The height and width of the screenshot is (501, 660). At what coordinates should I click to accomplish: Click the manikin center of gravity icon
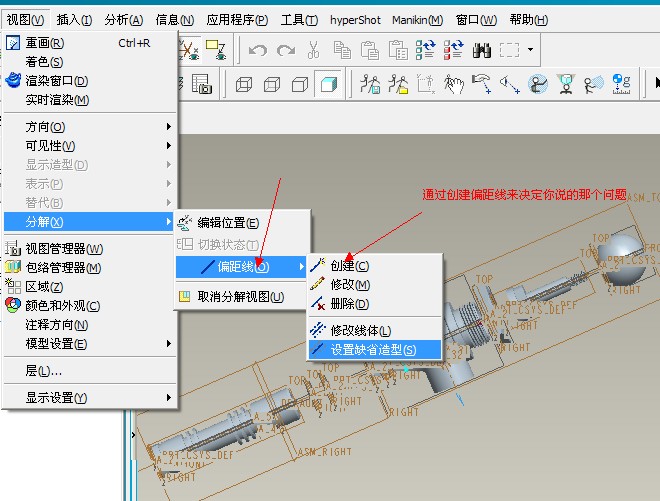pos(621,84)
